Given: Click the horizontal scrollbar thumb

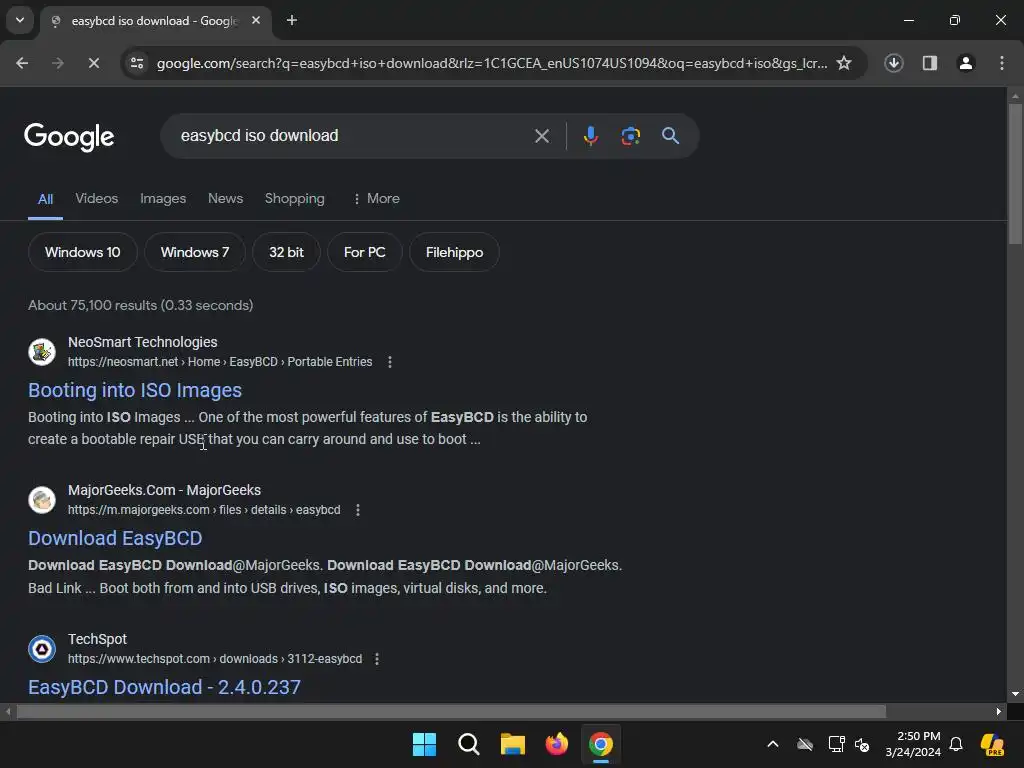Looking at the screenshot, I should 451,711.
